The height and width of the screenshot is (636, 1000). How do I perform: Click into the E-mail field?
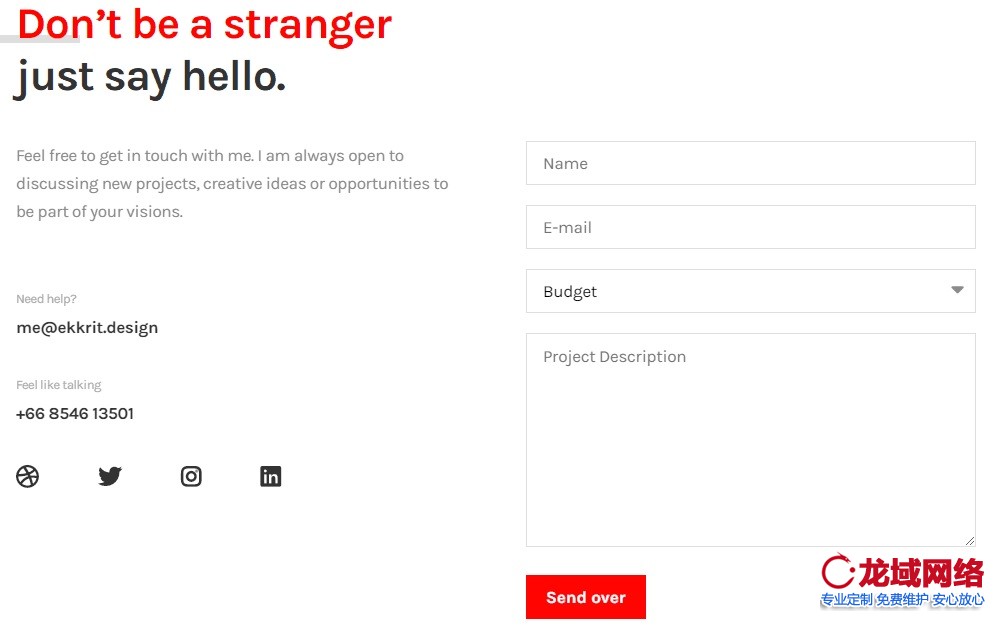click(750, 227)
